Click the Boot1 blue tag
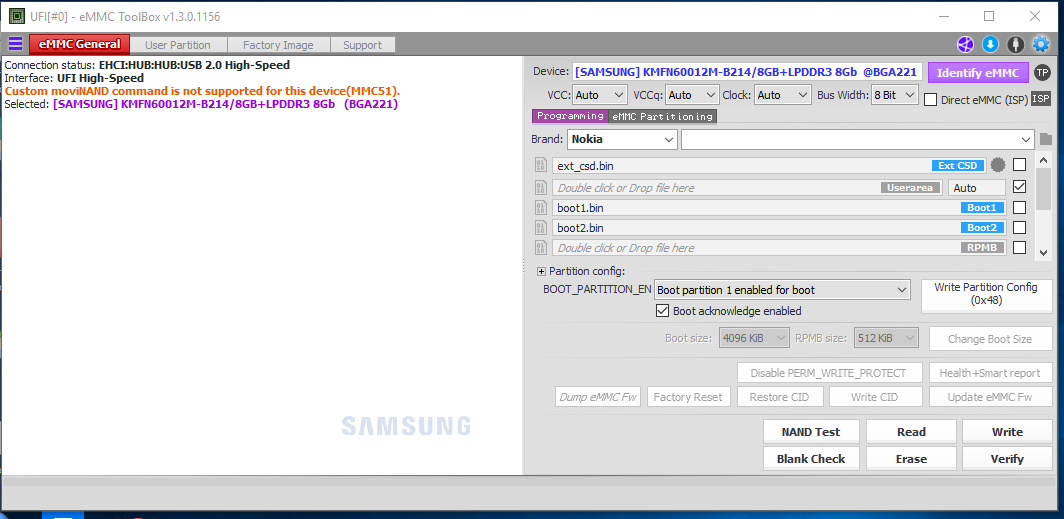Image resolution: width=1064 pixels, height=519 pixels. pos(982,208)
